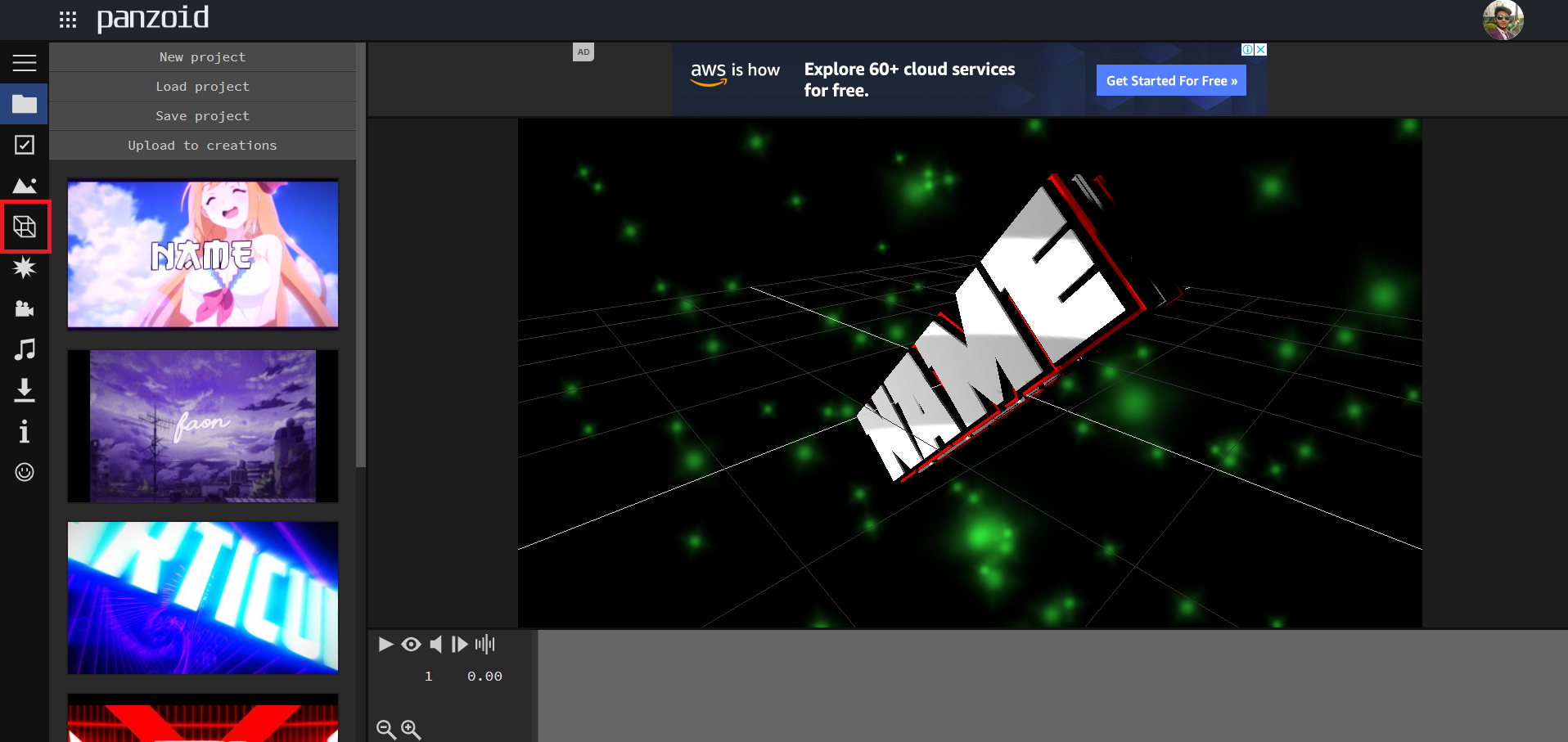Click the panzoid logo
This screenshot has height=742, width=1568.
coord(153,18)
